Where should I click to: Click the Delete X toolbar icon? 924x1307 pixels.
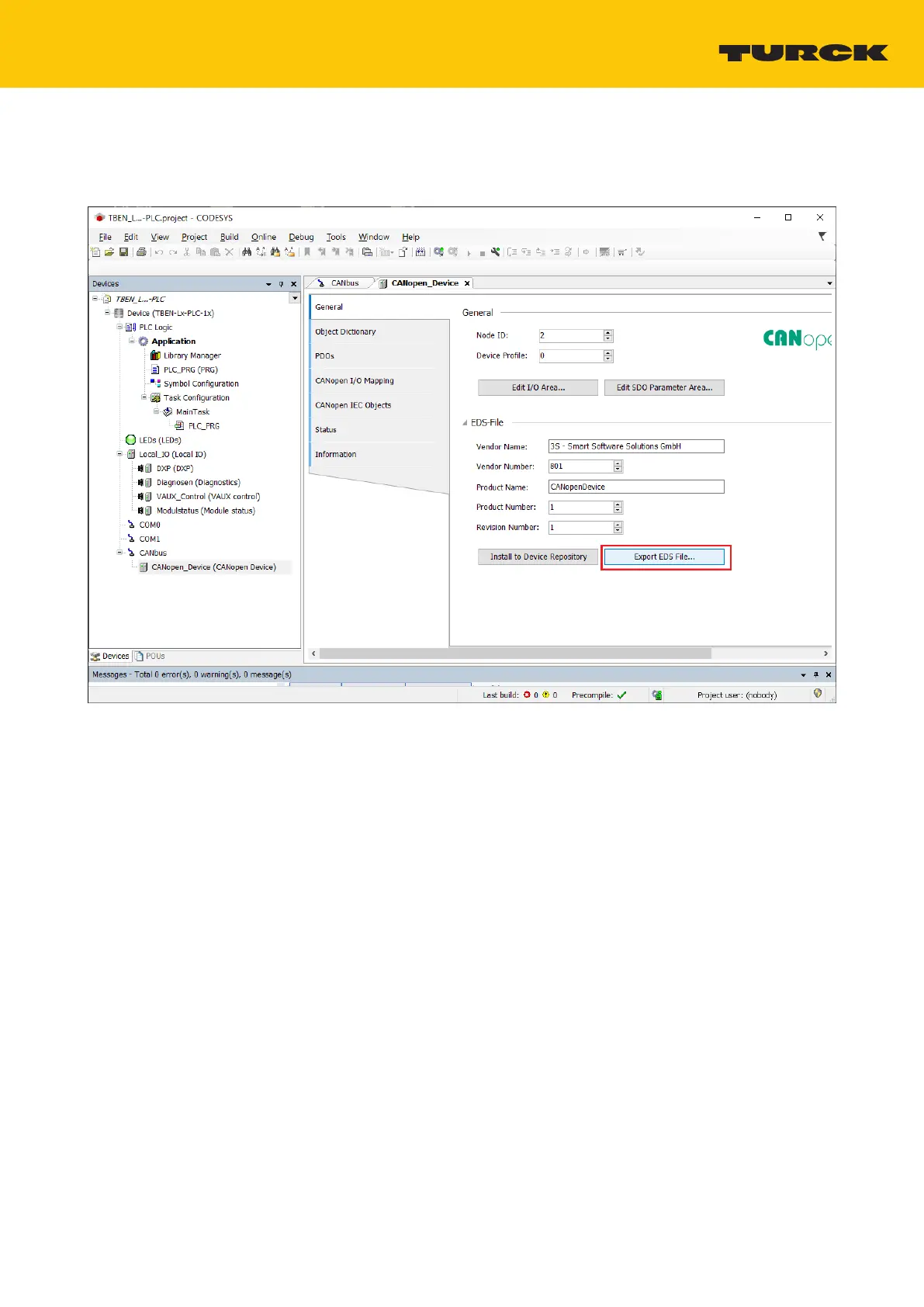229,252
